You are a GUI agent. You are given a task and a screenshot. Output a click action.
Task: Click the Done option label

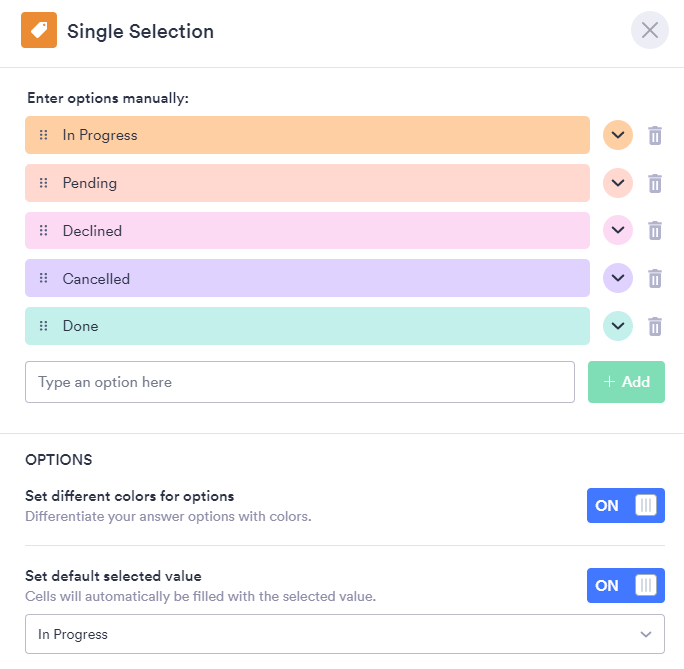[80, 326]
